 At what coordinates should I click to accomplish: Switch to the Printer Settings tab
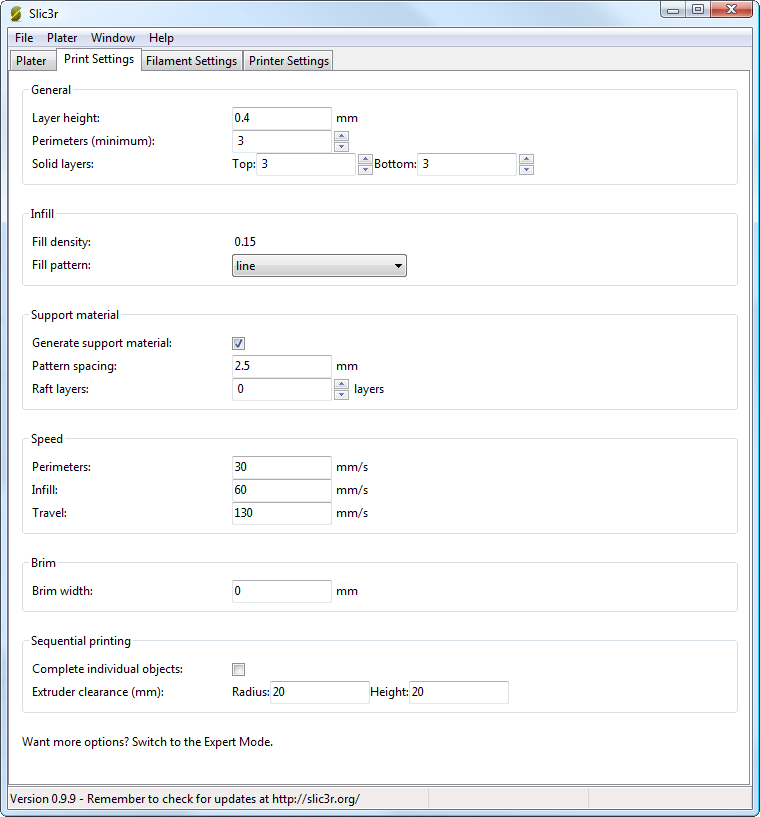click(289, 60)
